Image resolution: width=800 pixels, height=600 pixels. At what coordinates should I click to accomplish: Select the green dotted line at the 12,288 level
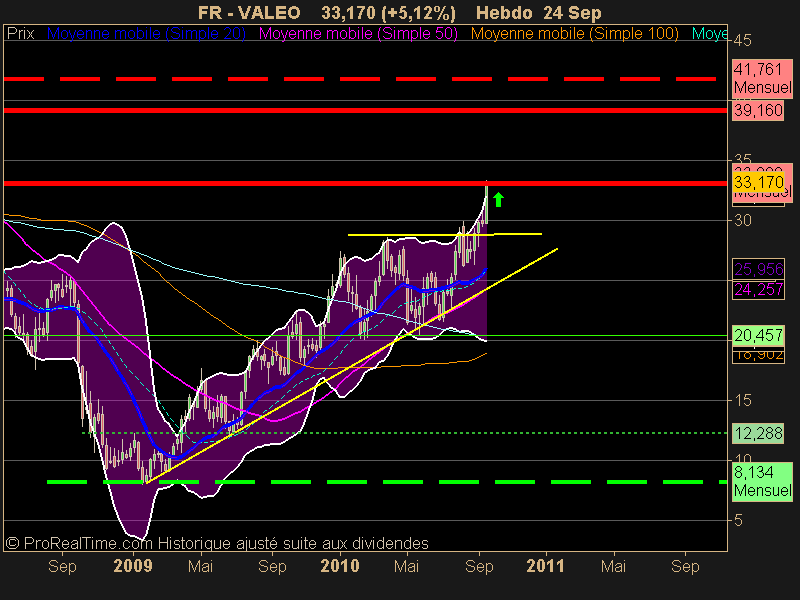(x=404, y=433)
